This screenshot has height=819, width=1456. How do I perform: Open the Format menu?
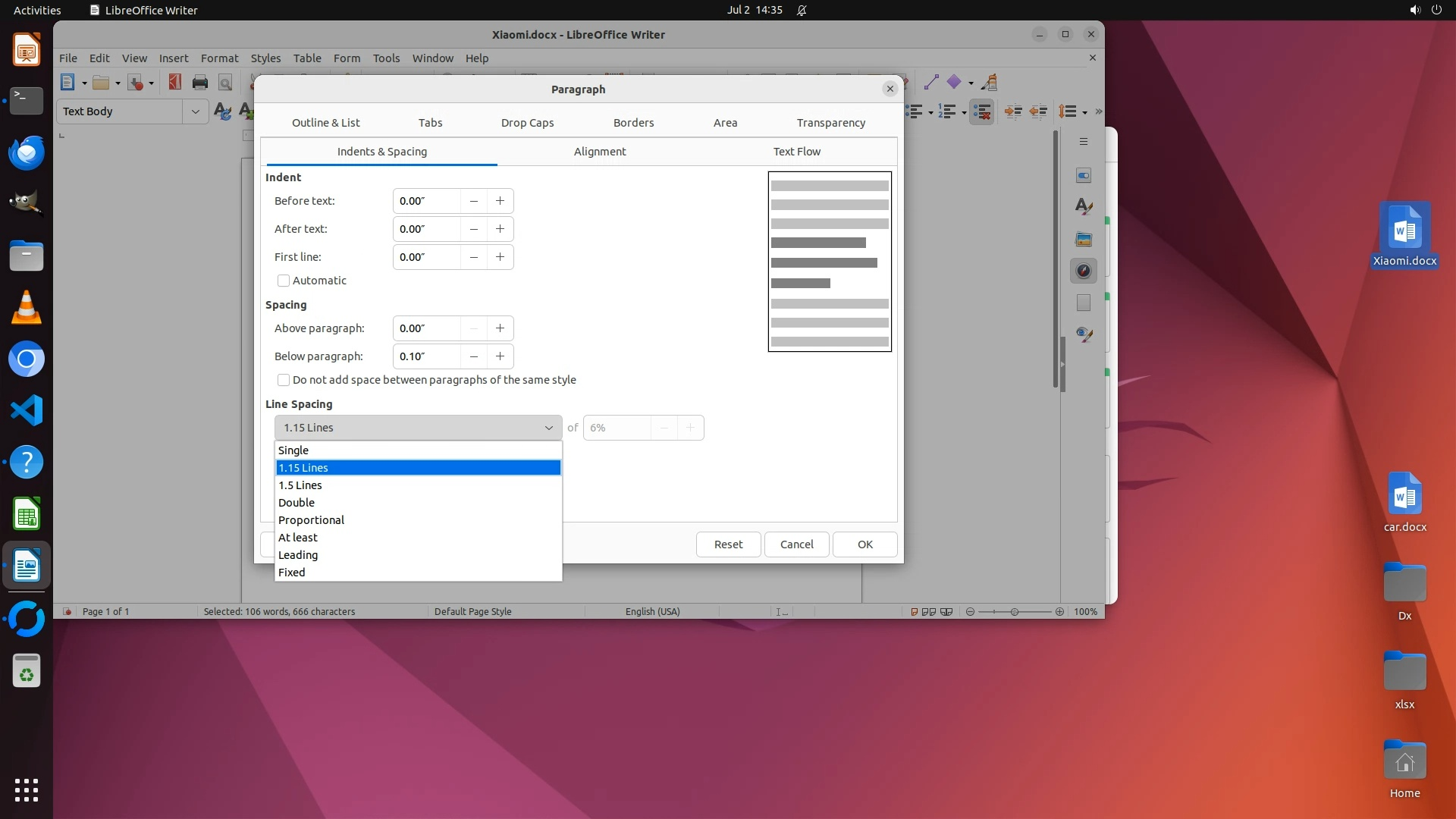219,58
